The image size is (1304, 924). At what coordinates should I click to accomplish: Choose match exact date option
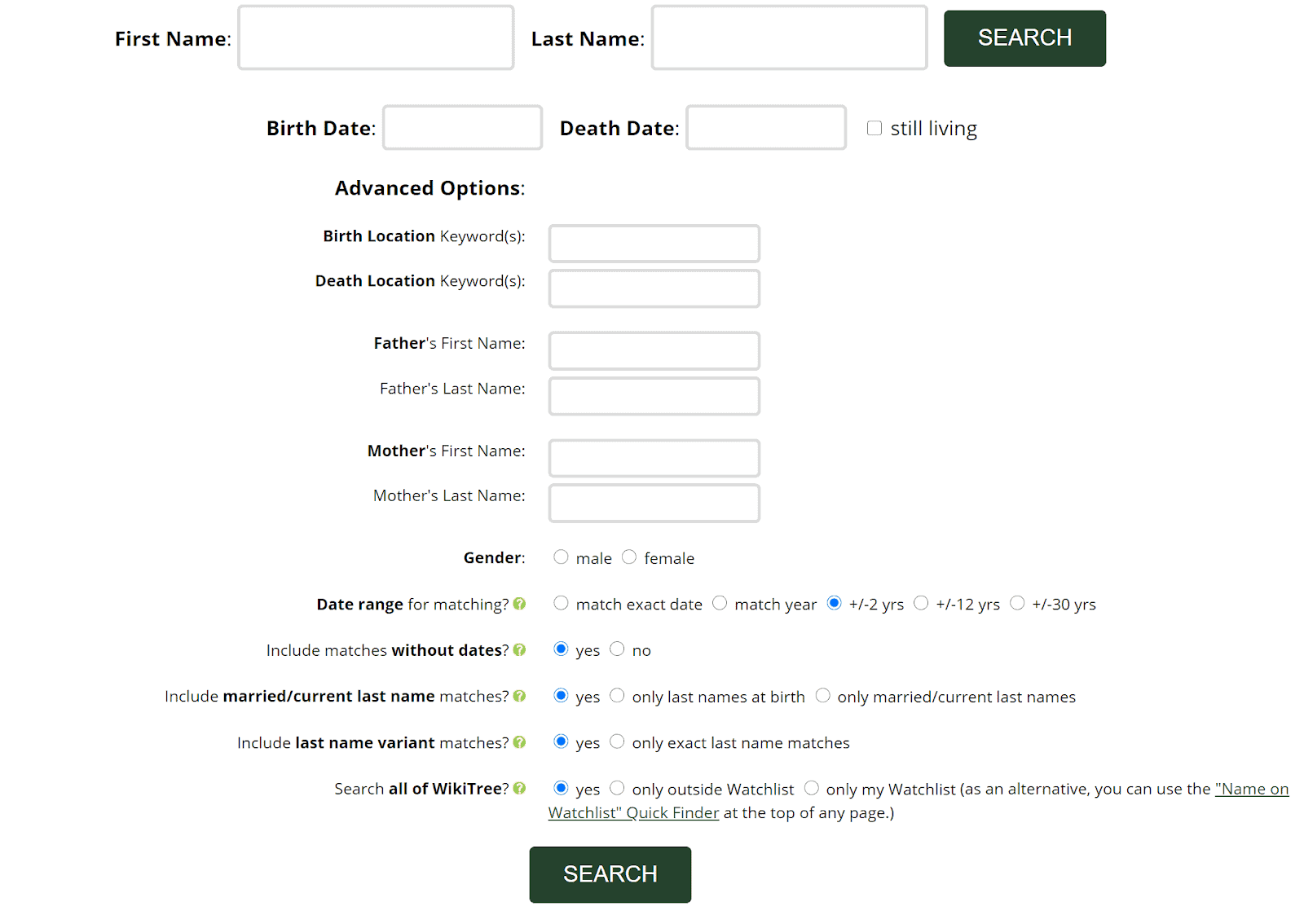561,602
